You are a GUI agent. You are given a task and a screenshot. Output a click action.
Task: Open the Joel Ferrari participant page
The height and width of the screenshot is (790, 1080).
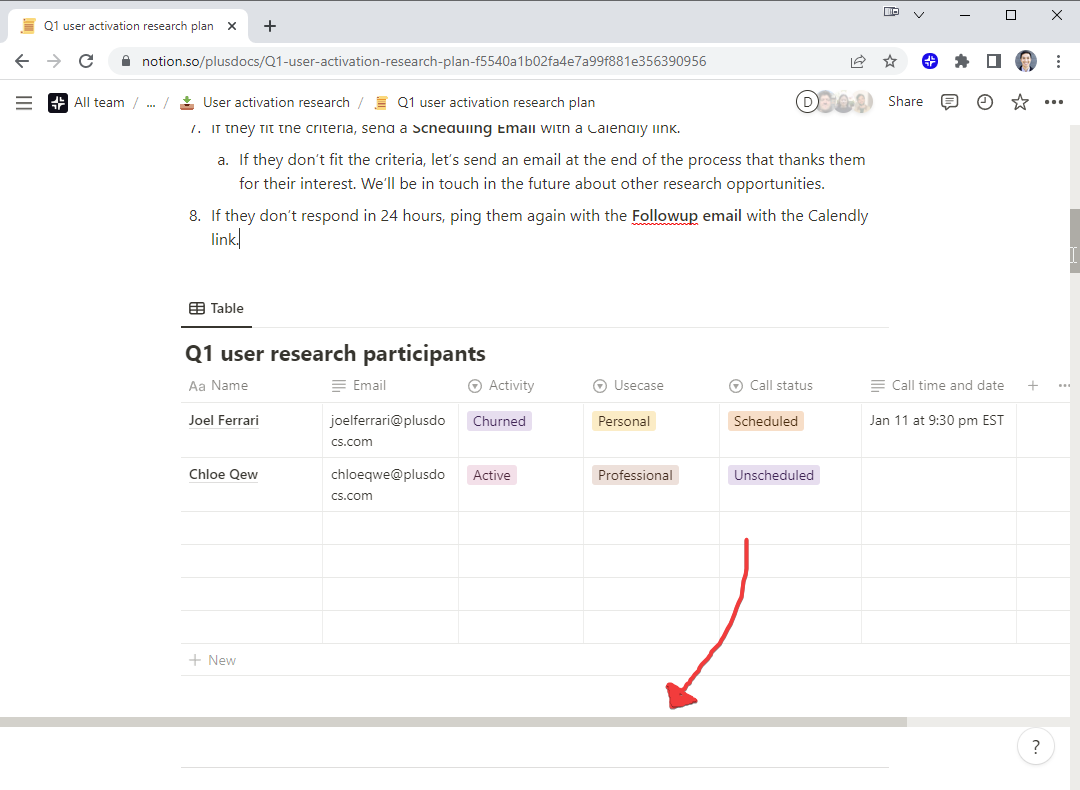[x=224, y=421]
